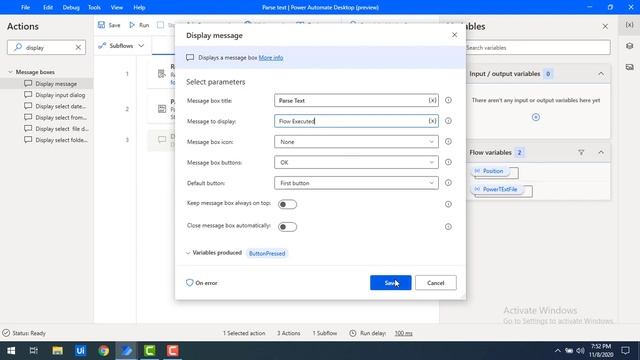The image size is (640, 360).
Task: Select the PowerTExtFile flow variable
Action: (x=497, y=189)
